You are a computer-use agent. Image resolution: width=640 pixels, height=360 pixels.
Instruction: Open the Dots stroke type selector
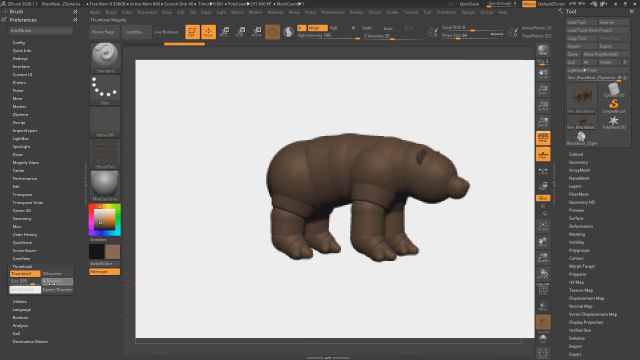[x=105, y=89]
